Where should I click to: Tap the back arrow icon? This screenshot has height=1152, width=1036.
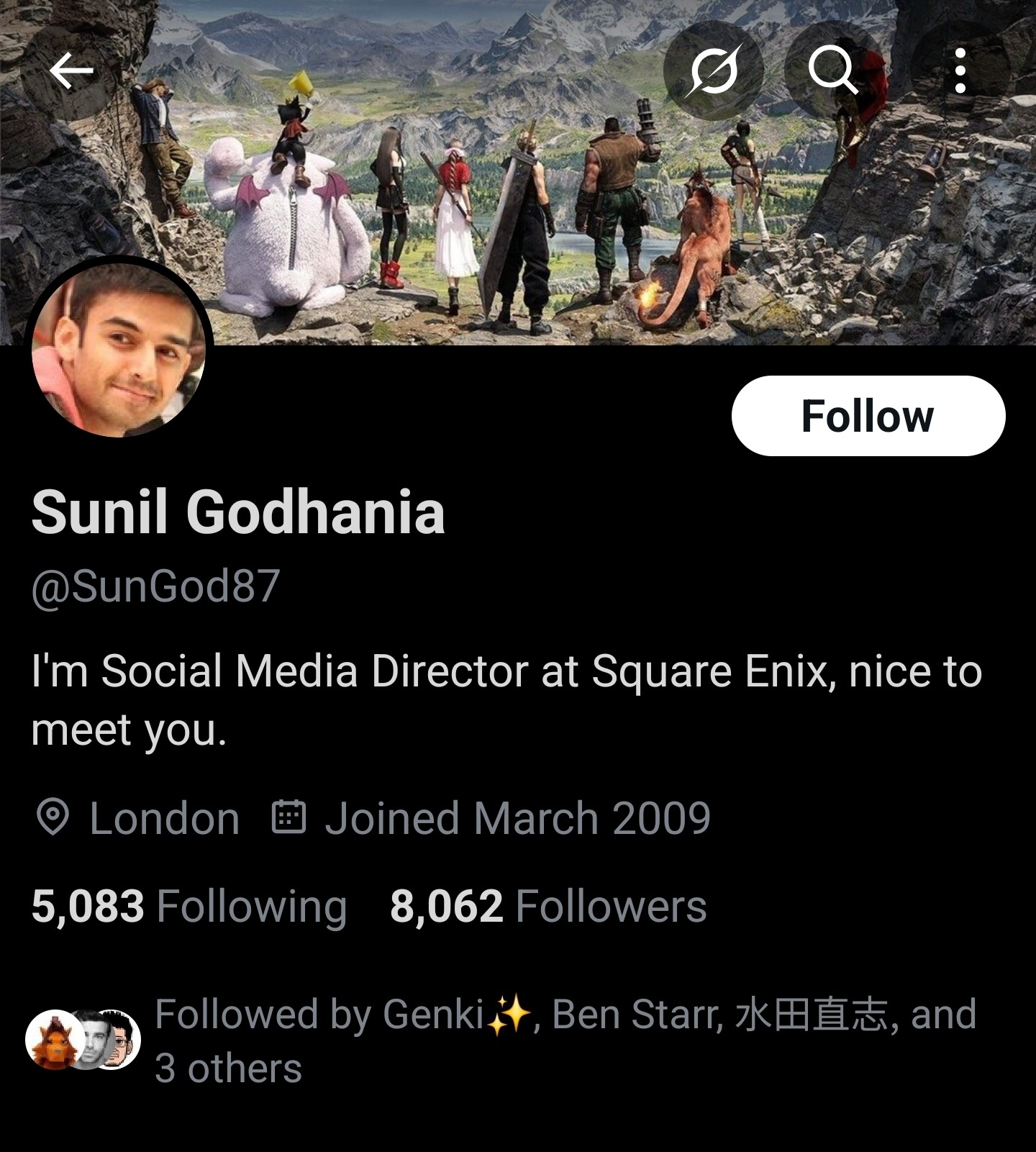71,71
